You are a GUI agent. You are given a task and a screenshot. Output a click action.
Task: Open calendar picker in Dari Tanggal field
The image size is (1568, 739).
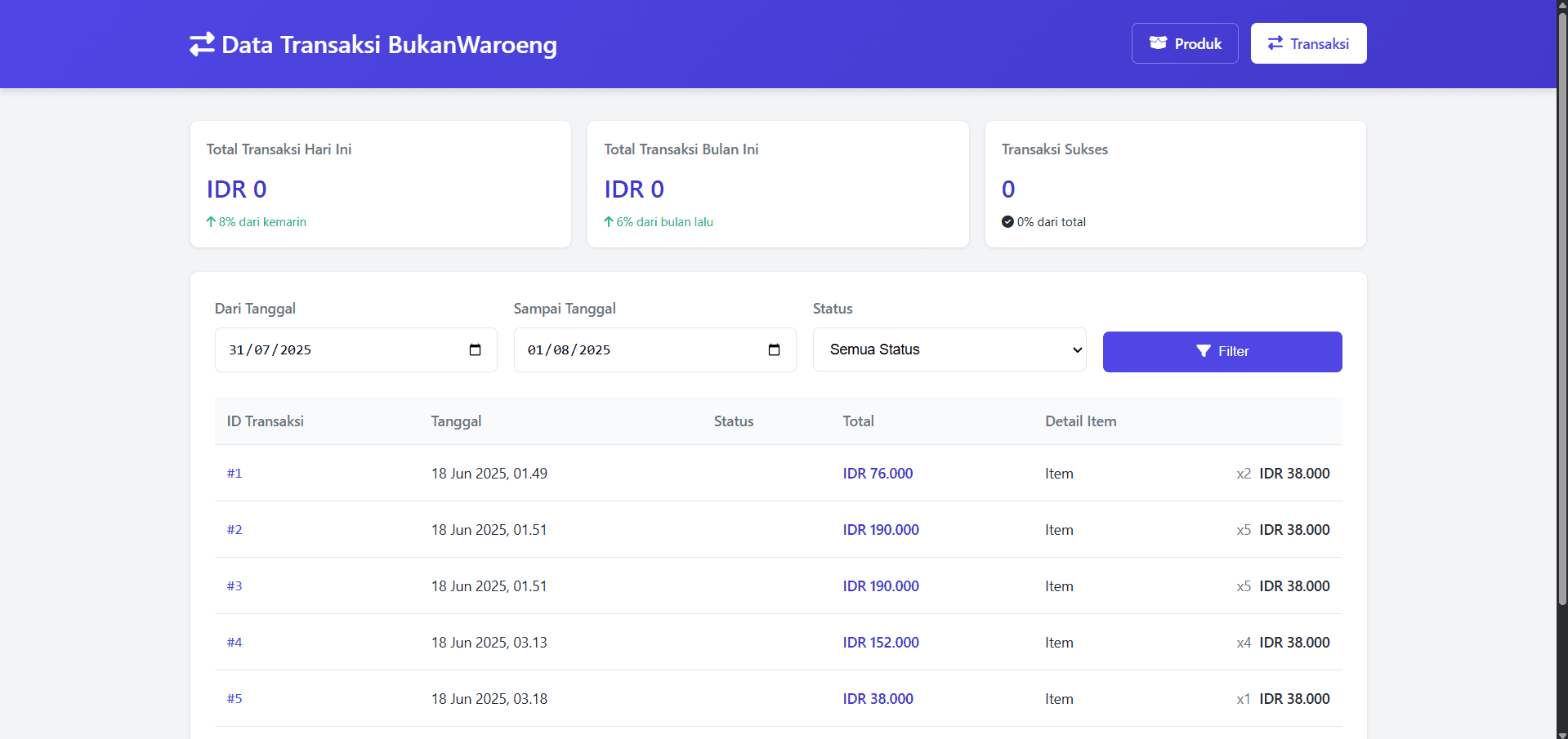click(x=475, y=349)
